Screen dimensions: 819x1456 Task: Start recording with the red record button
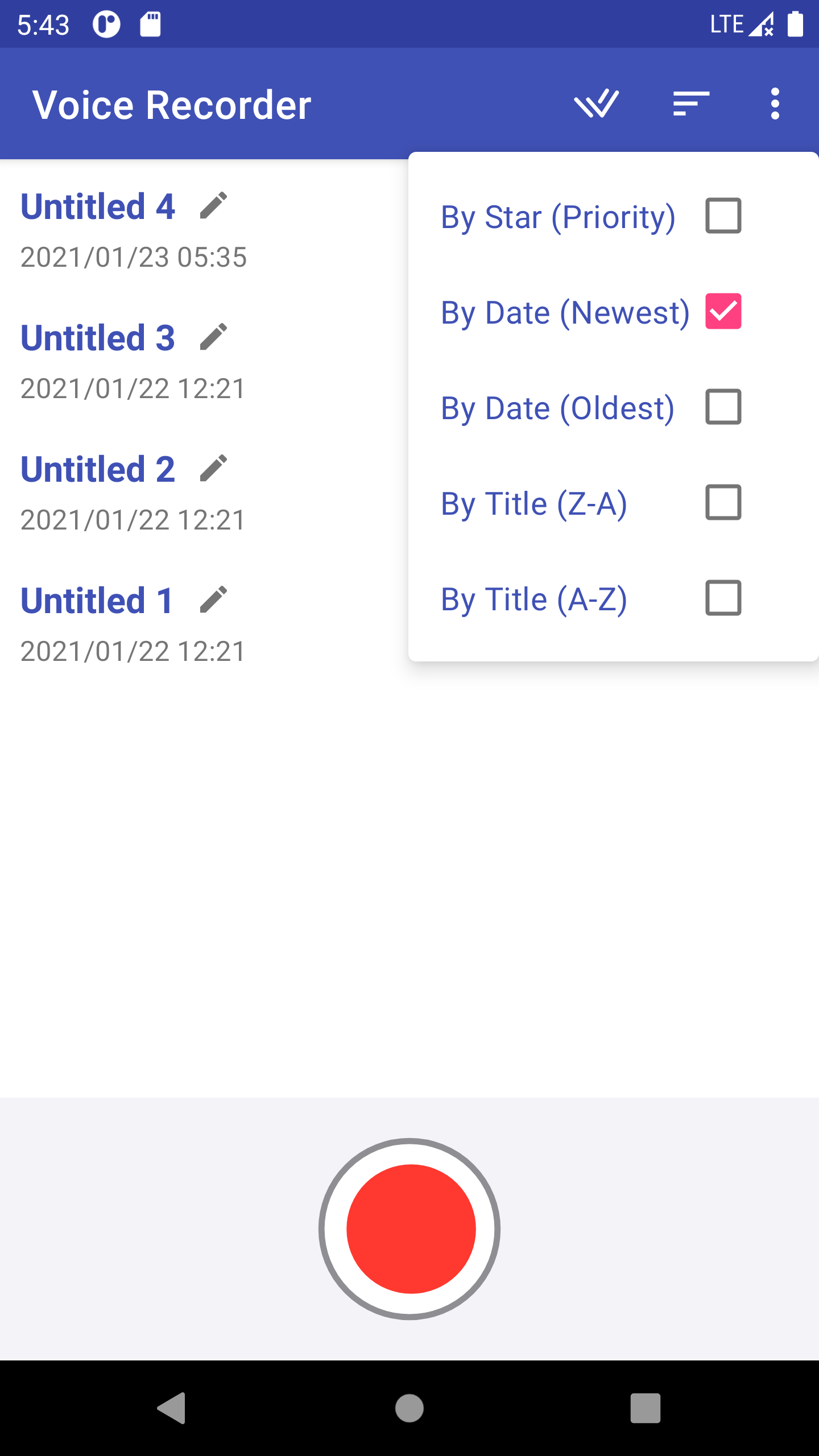(410, 1228)
